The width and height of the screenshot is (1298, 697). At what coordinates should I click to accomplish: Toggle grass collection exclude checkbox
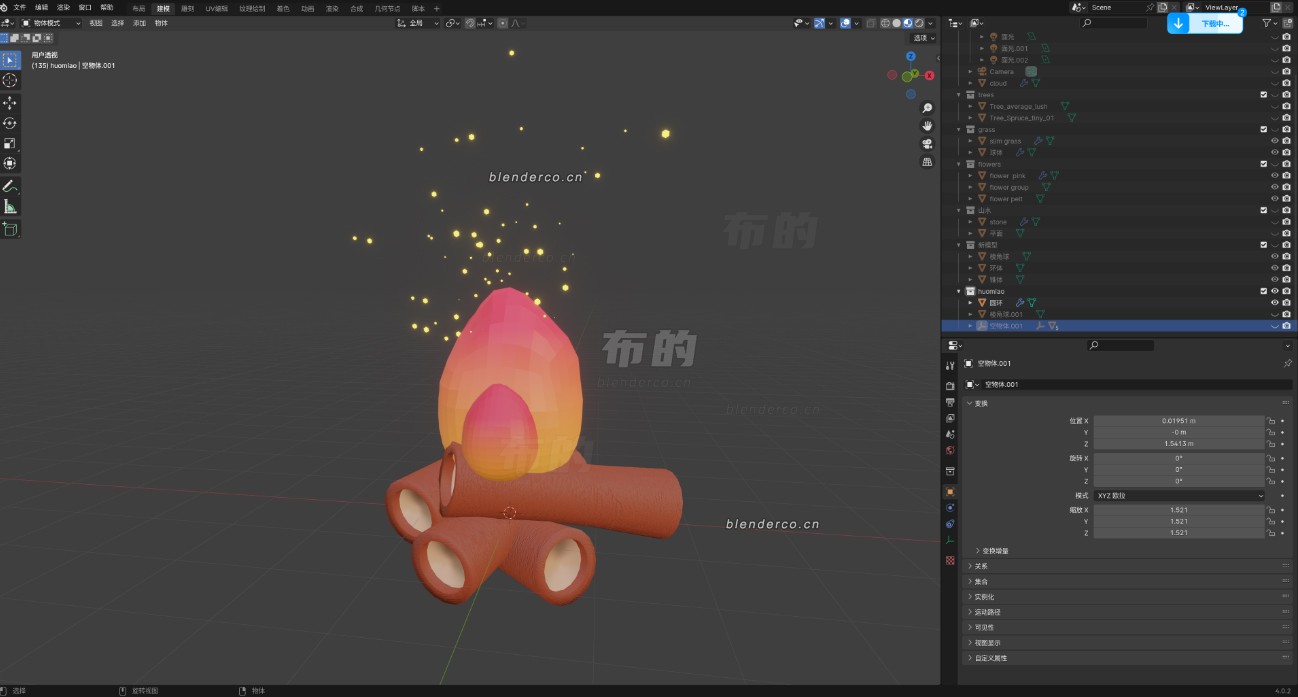point(1264,129)
